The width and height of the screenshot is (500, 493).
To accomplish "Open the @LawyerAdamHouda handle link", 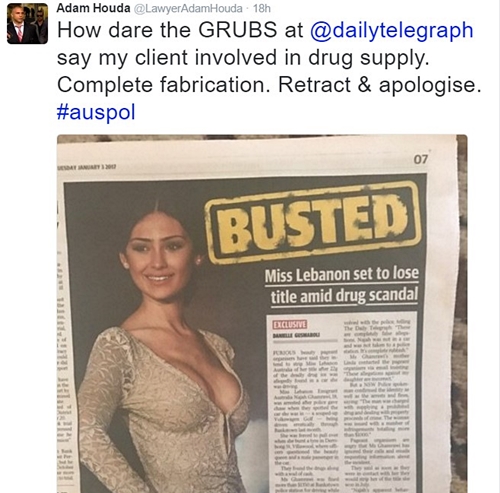I will (x=188, y=8).
